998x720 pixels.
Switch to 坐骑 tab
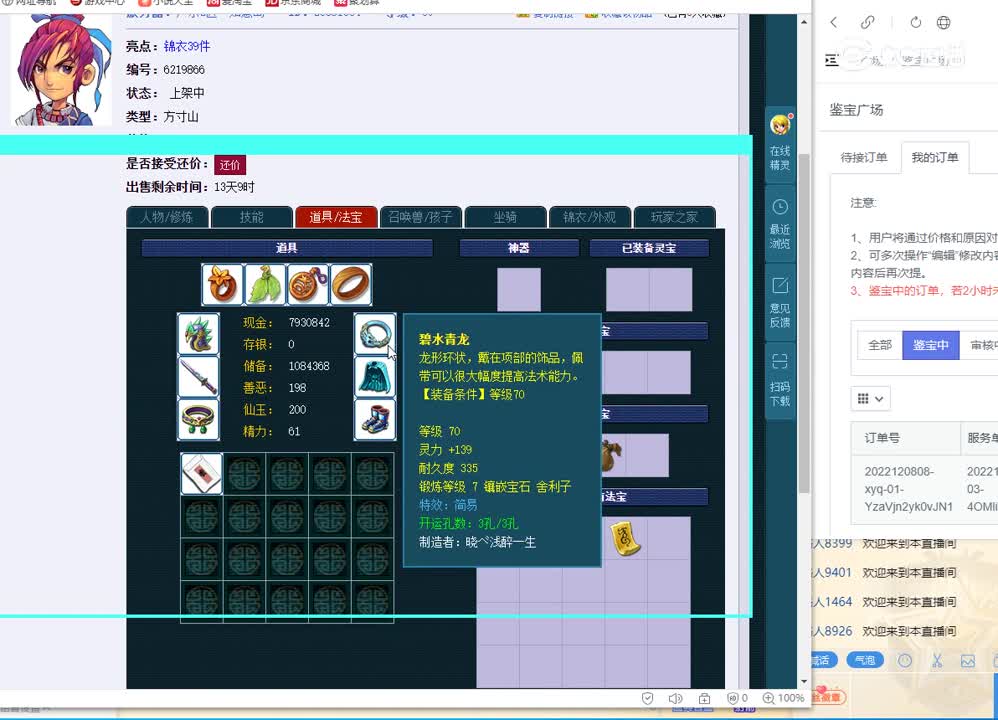pyautogui.click(x=505, y=217)
